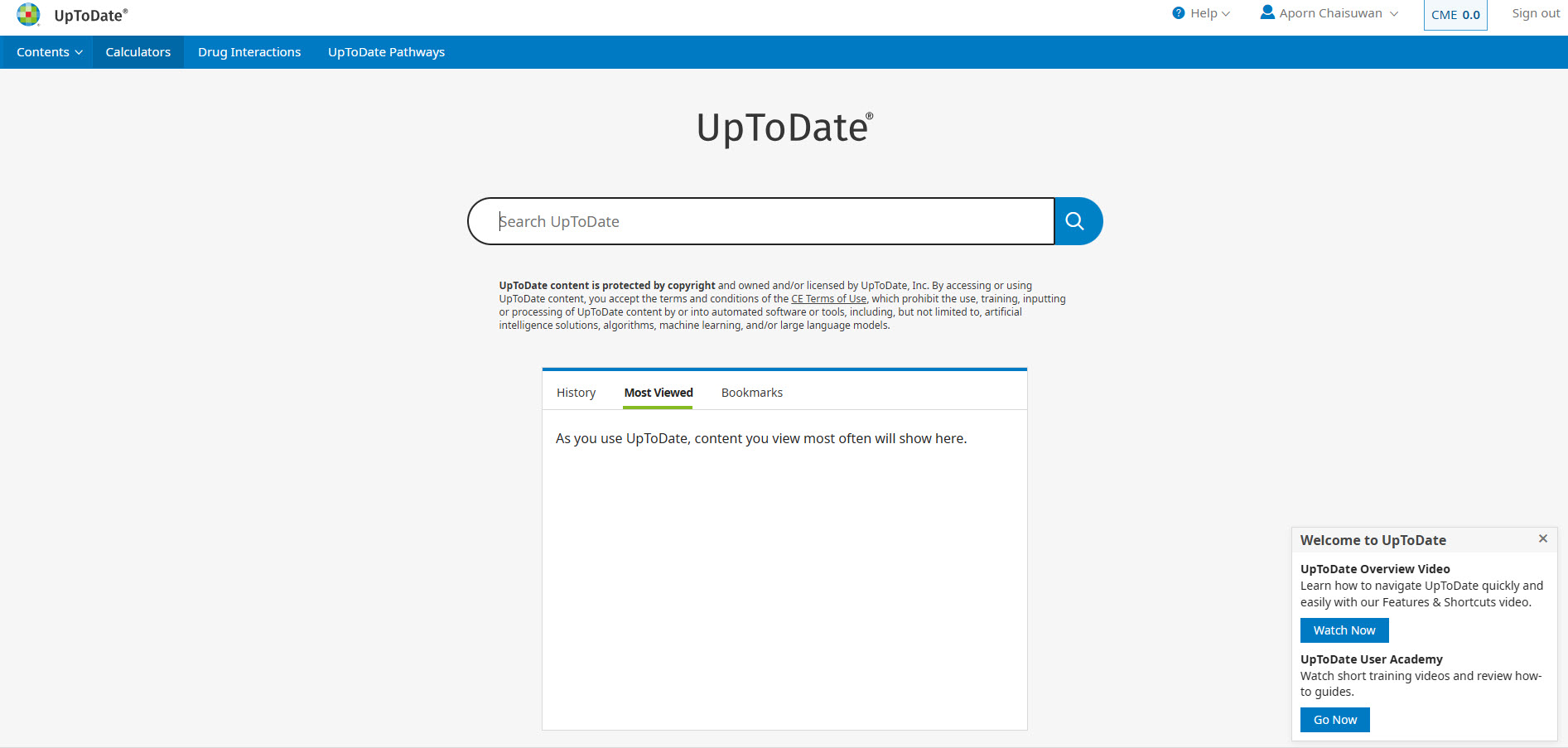The width and height of the screenshot is (1568, 748).
Task: Click the Go Now button
Action: [x=1335, y=720]
